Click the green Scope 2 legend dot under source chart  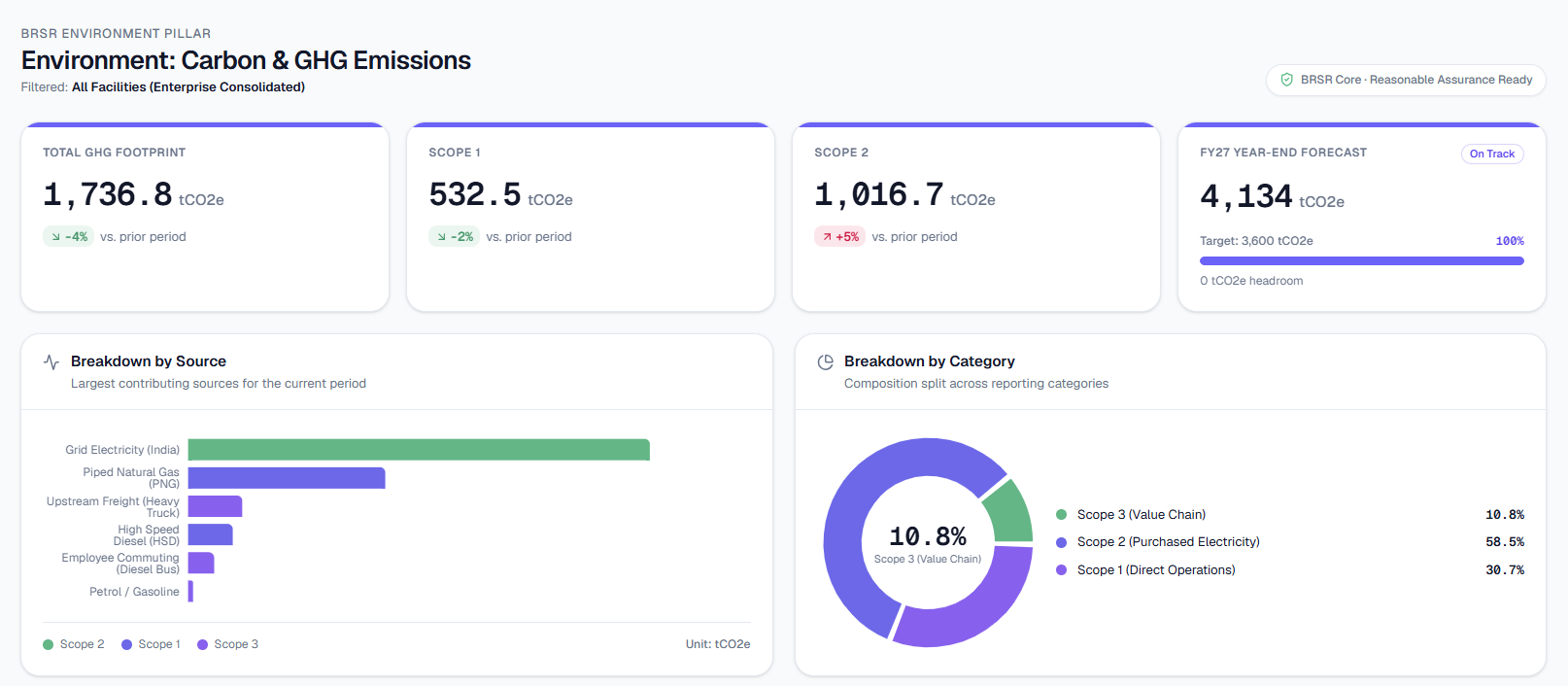point(48,644)
